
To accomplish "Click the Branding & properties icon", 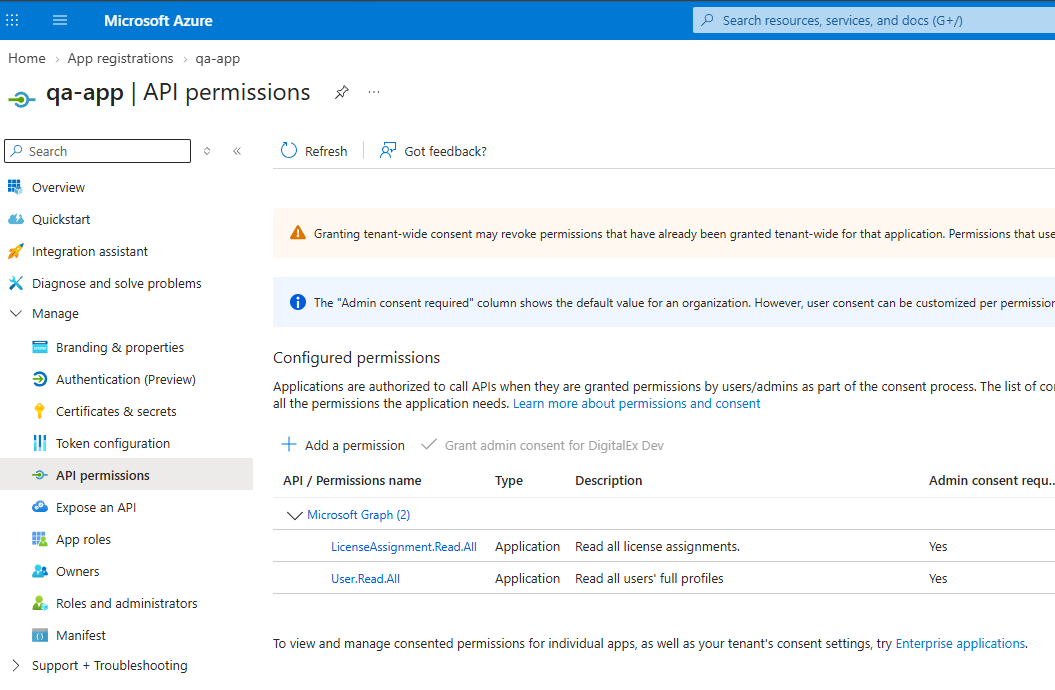I will 40,347.
